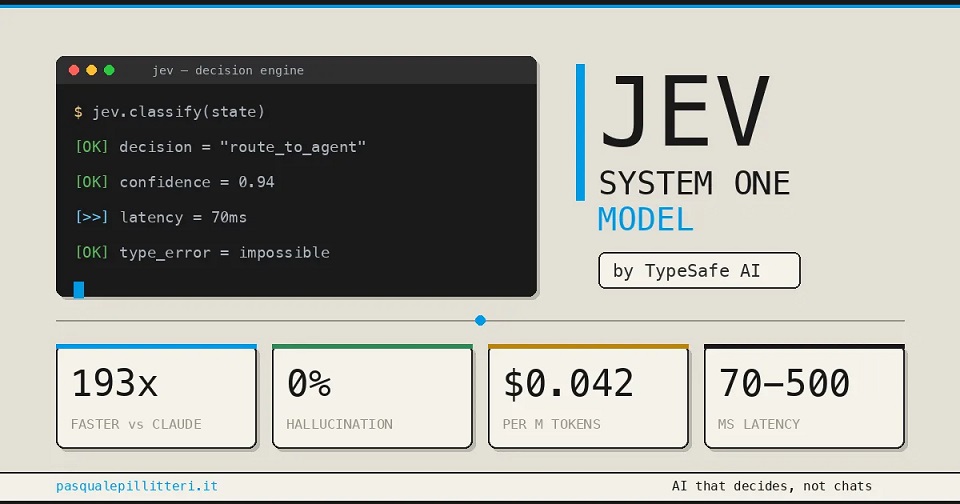
Task: Click the 'jev — decision engine' terminal title
Action: point(228,70)
